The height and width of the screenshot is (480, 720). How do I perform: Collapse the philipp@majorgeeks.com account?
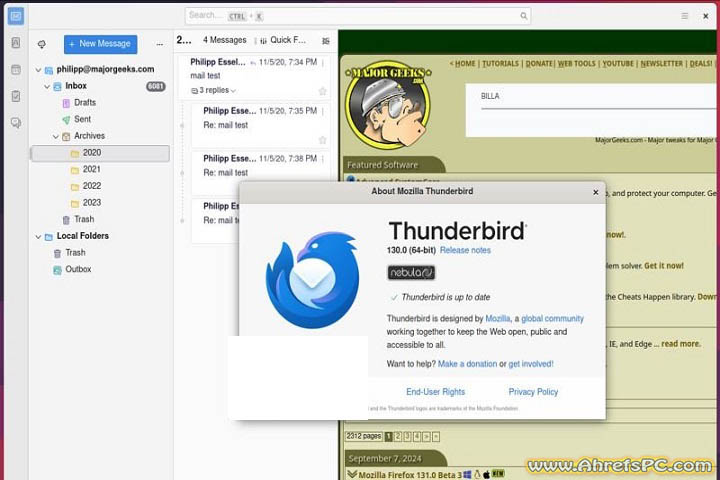point(39,70)
